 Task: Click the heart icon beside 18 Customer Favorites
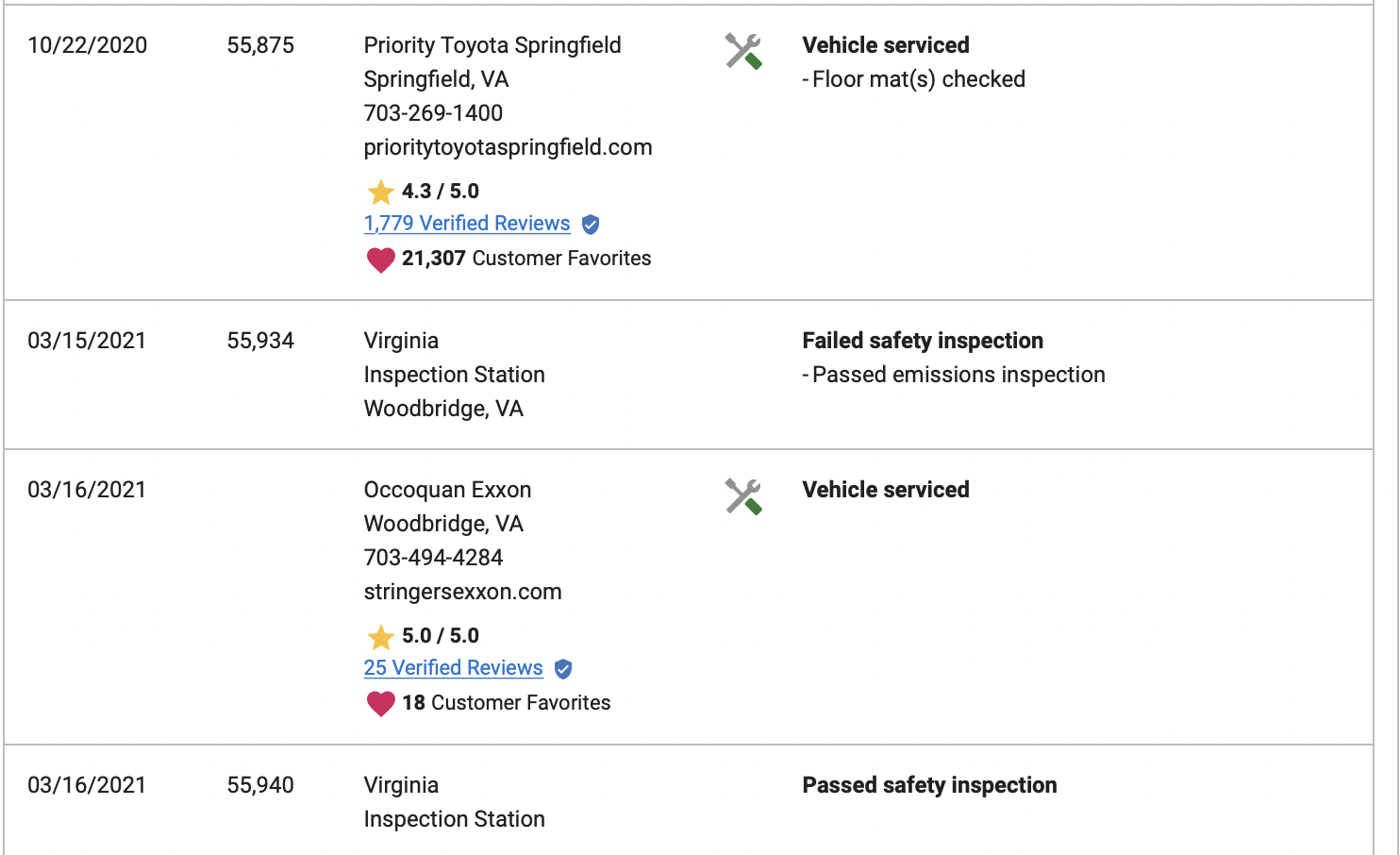[x=380, y=704]
